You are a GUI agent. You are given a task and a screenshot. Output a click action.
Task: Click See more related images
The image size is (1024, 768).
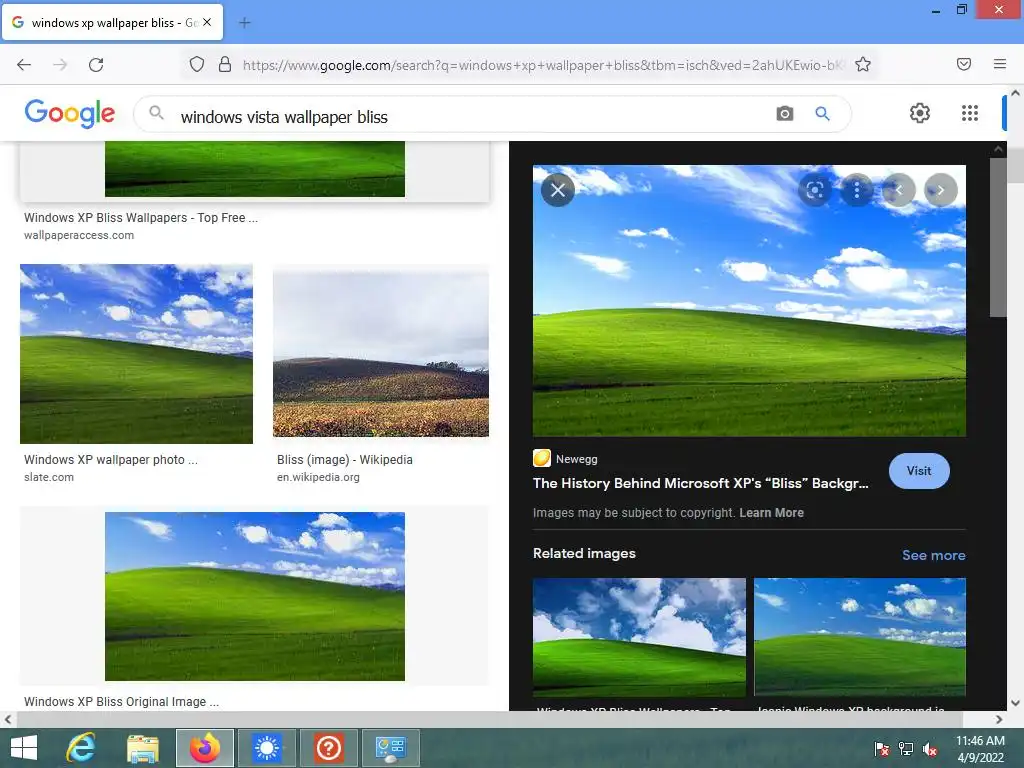click(933, 555)
